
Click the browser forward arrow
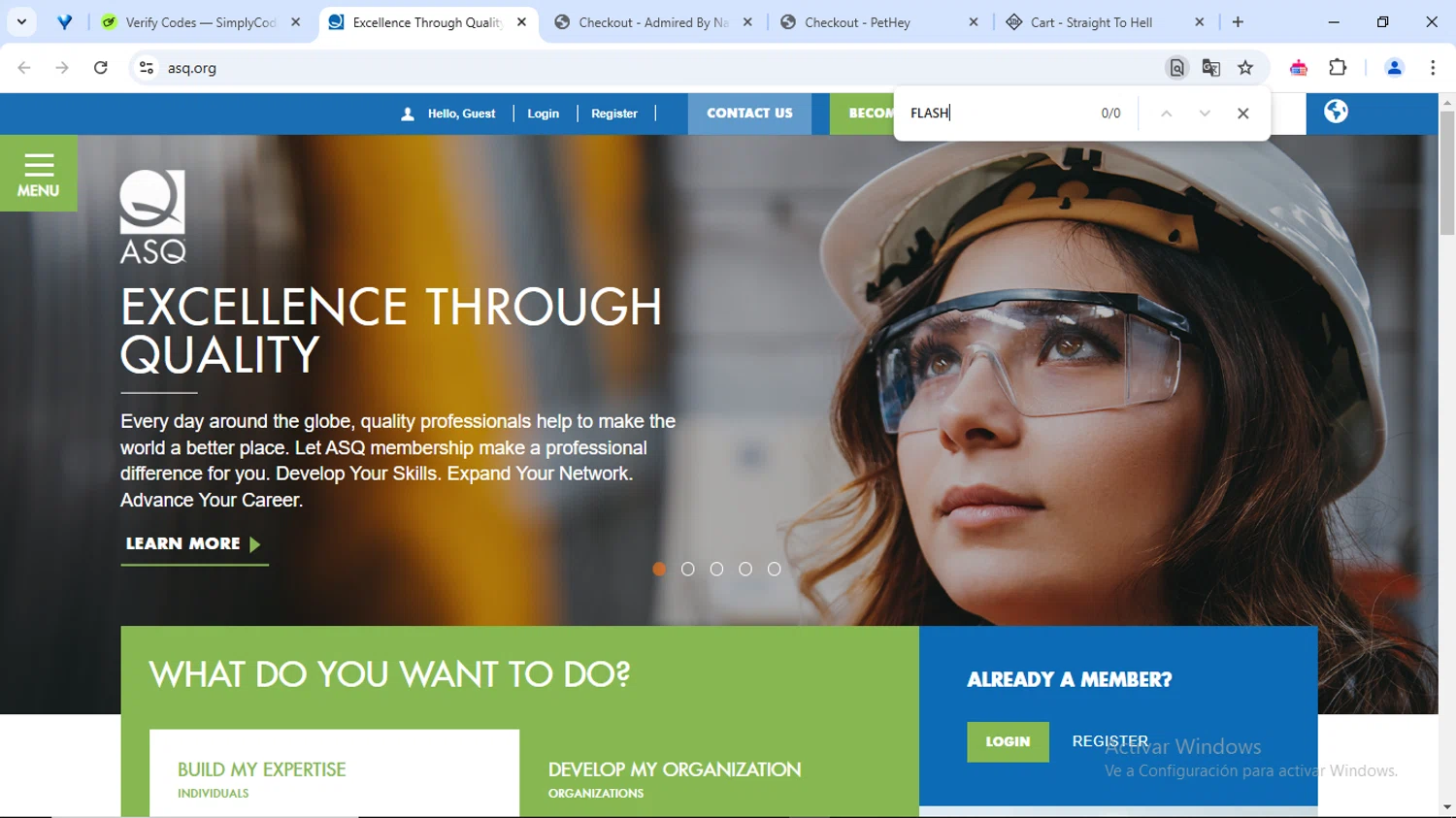pyautogui.click(x=62, y=68)
